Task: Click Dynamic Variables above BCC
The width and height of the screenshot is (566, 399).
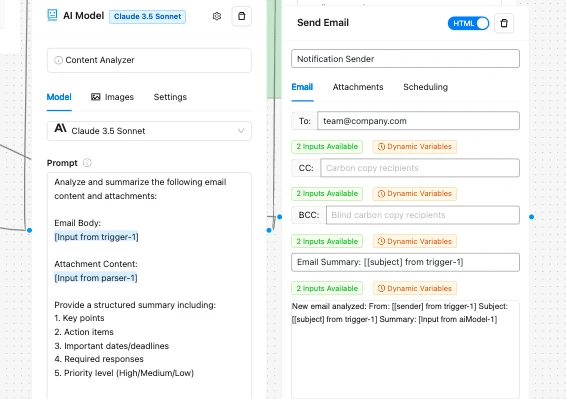Action: click(415, 194)
